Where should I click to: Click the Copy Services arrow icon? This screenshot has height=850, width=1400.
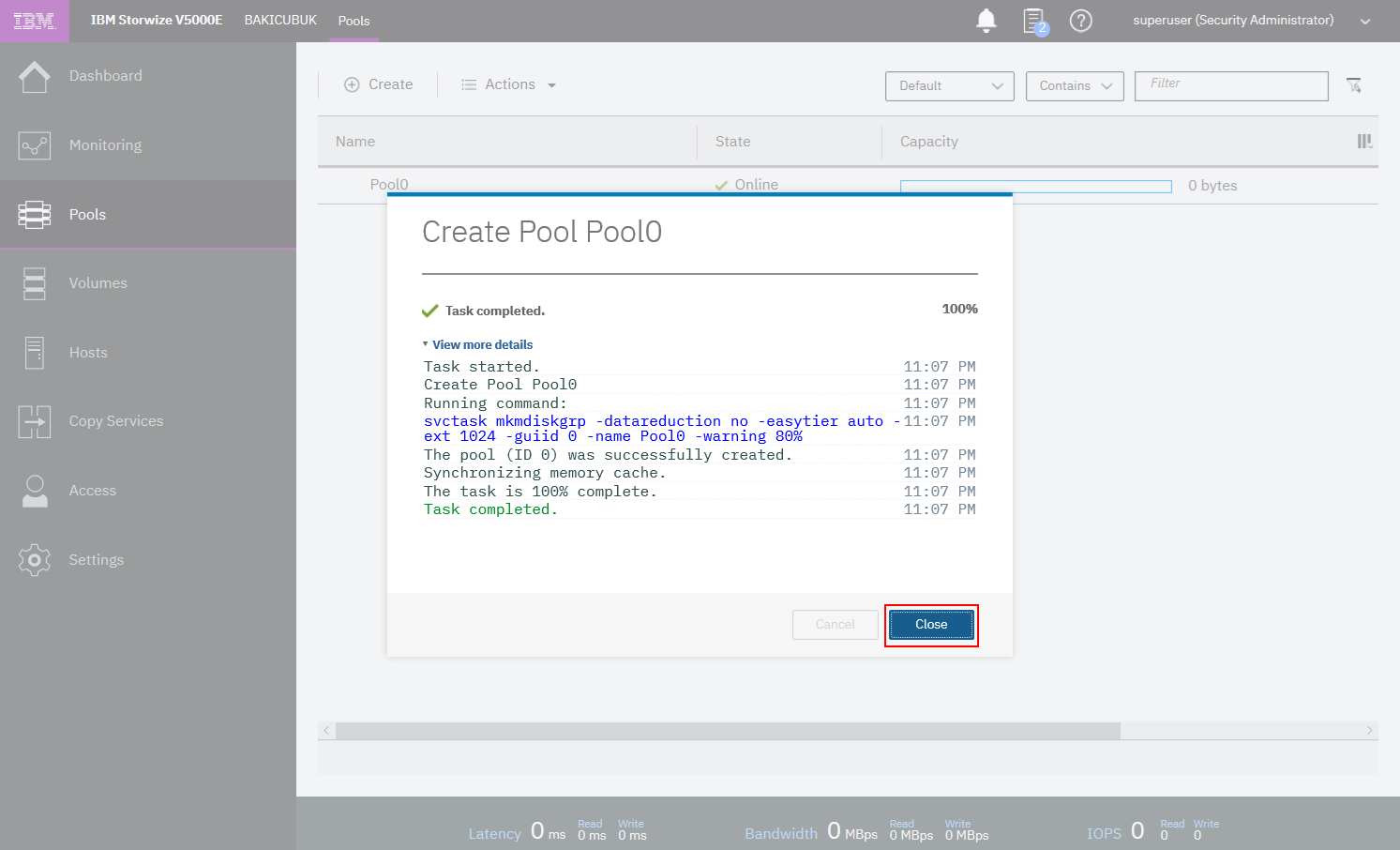click(x=35, y=421)
